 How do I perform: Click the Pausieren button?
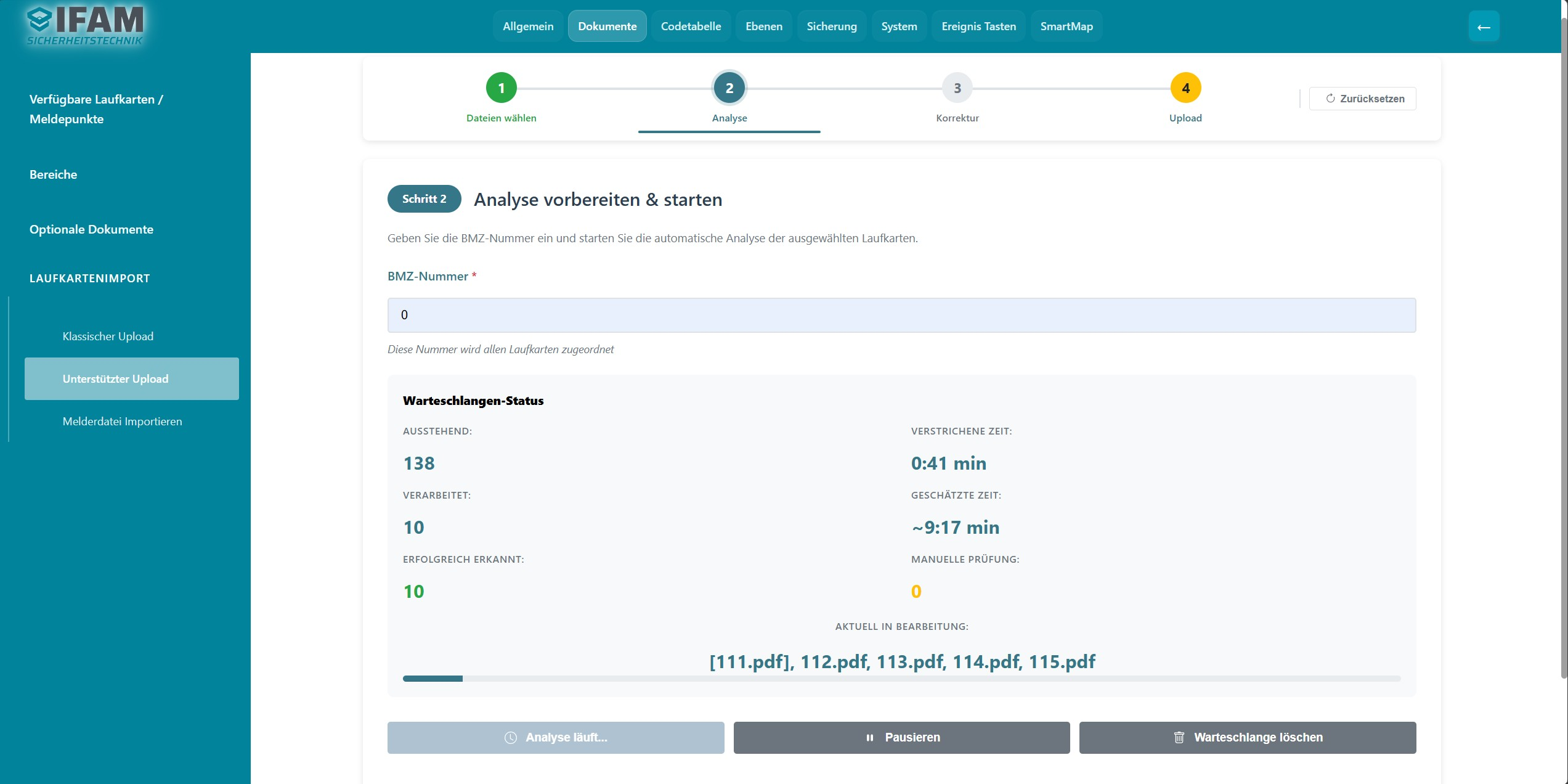[x=901, y=738]
